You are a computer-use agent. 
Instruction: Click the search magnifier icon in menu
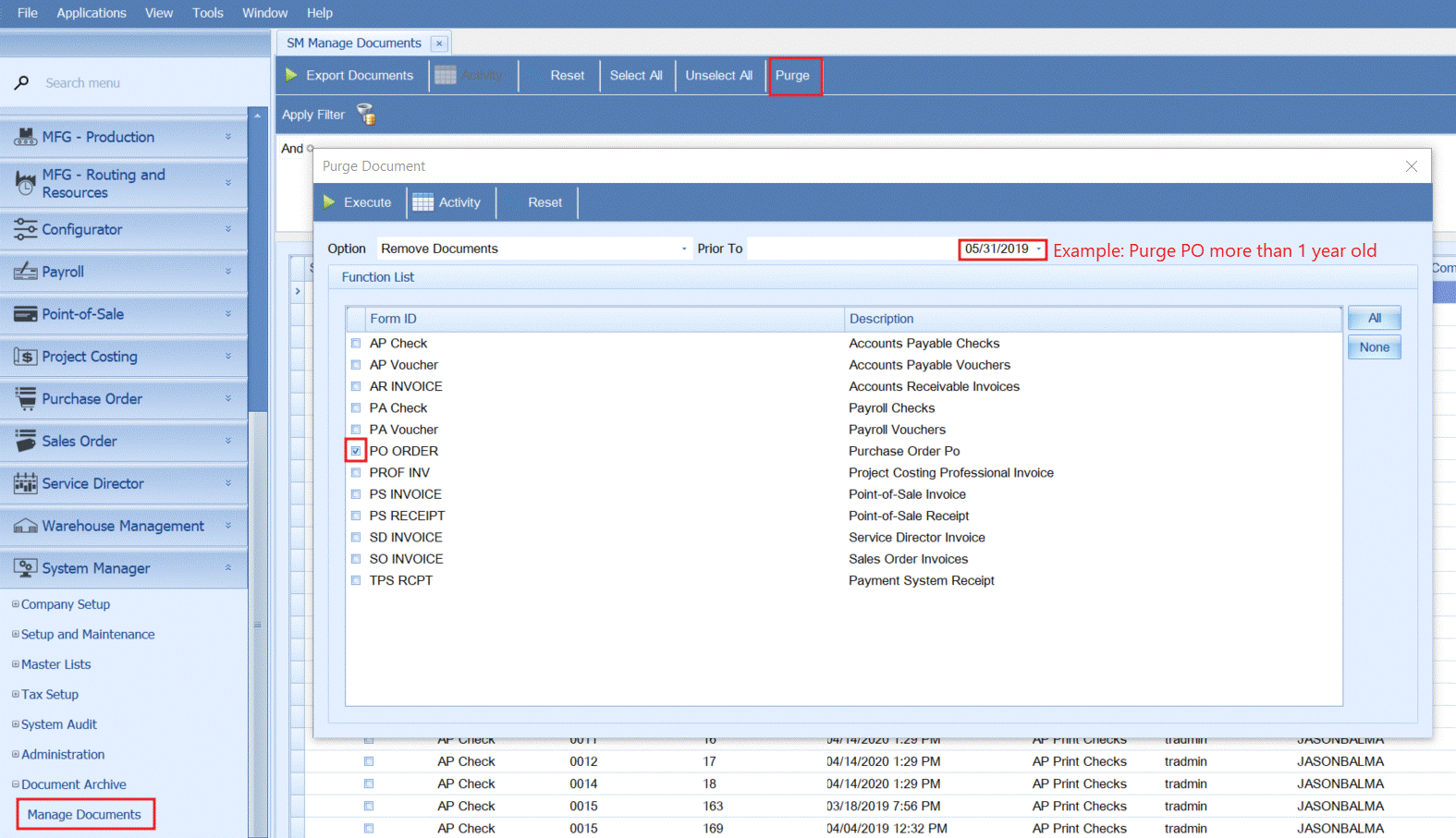pos(22,82)
